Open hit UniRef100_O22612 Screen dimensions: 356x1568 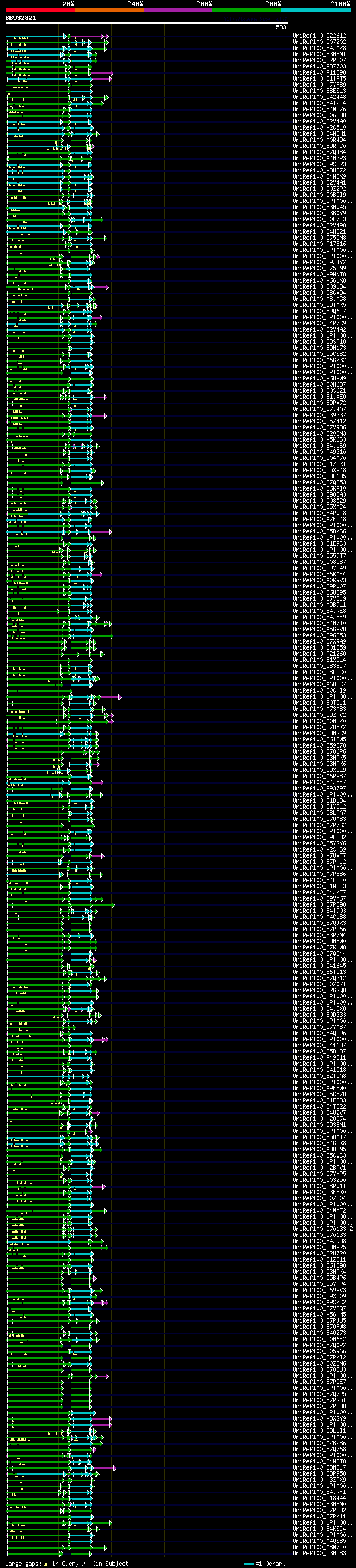319,36
